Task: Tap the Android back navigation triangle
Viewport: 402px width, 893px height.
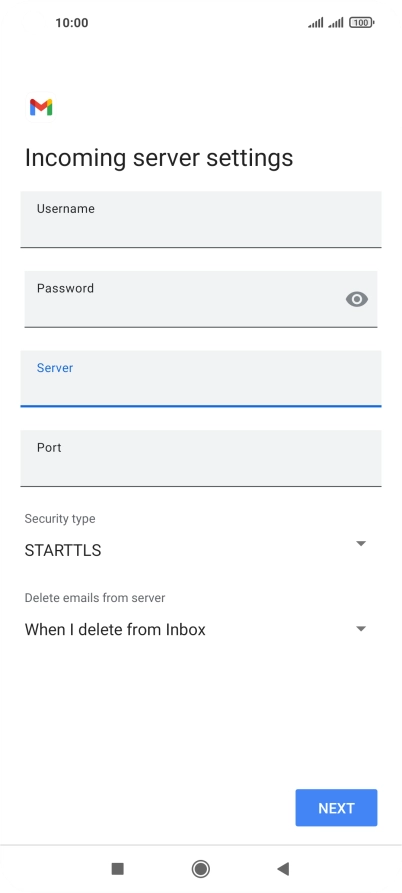Action: 283,869
